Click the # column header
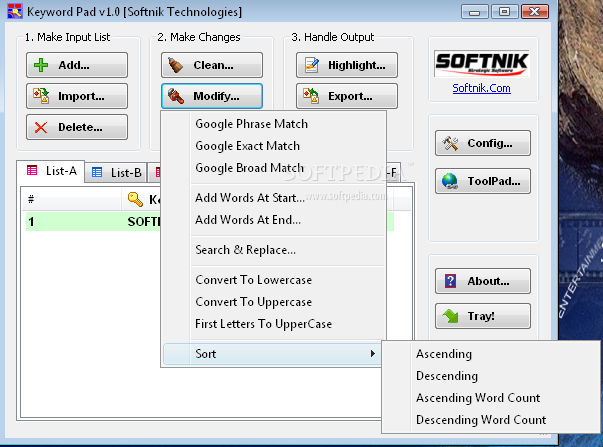 [x=71, y=199]
